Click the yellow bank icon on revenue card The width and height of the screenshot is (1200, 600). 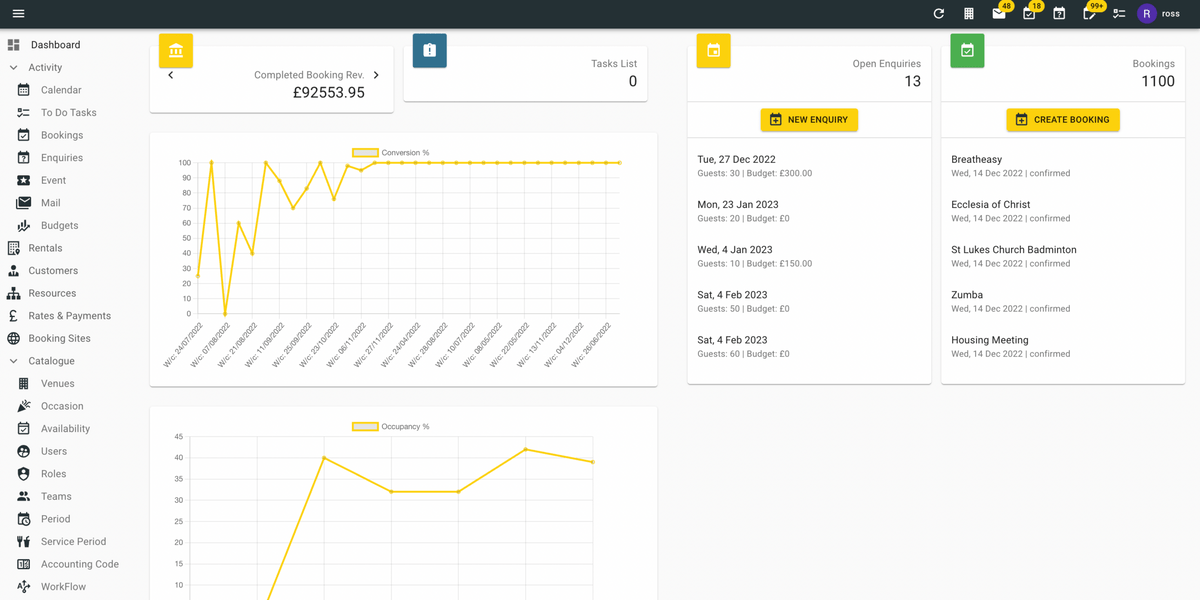pos(176,51)
